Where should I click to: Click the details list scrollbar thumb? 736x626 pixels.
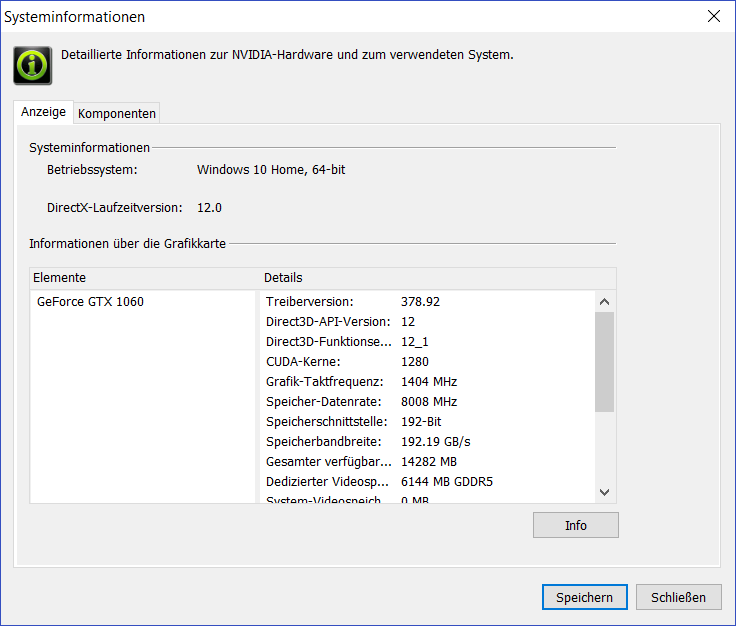click(x=604, y=362)
